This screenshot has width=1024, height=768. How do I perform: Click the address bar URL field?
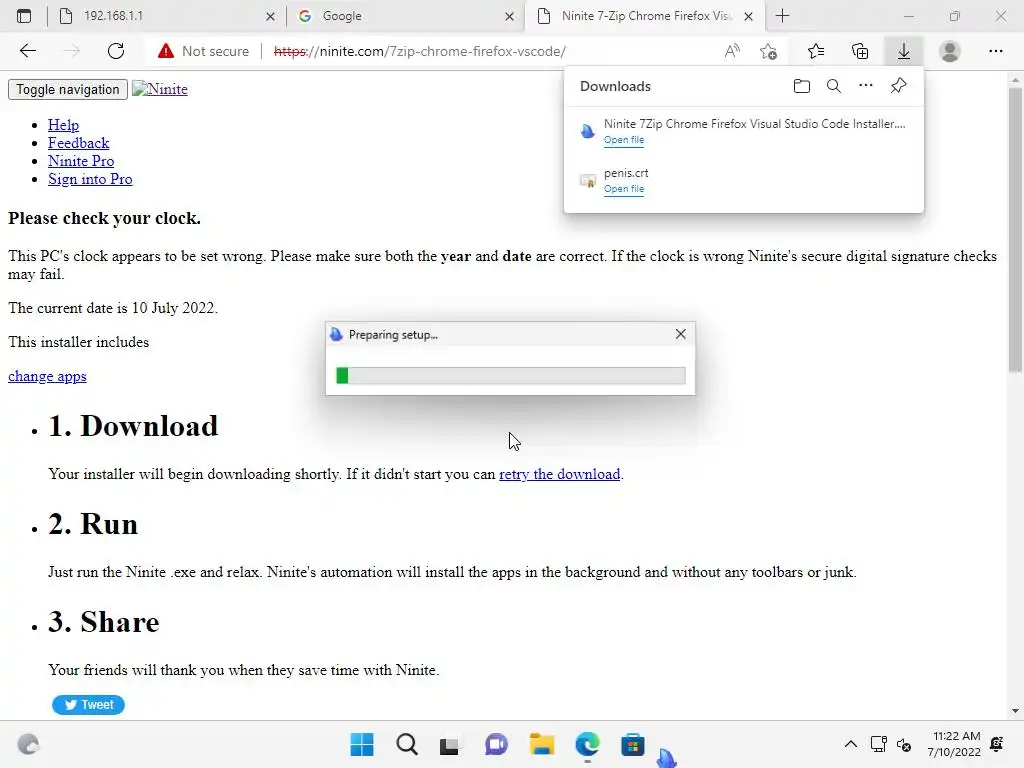420,51
